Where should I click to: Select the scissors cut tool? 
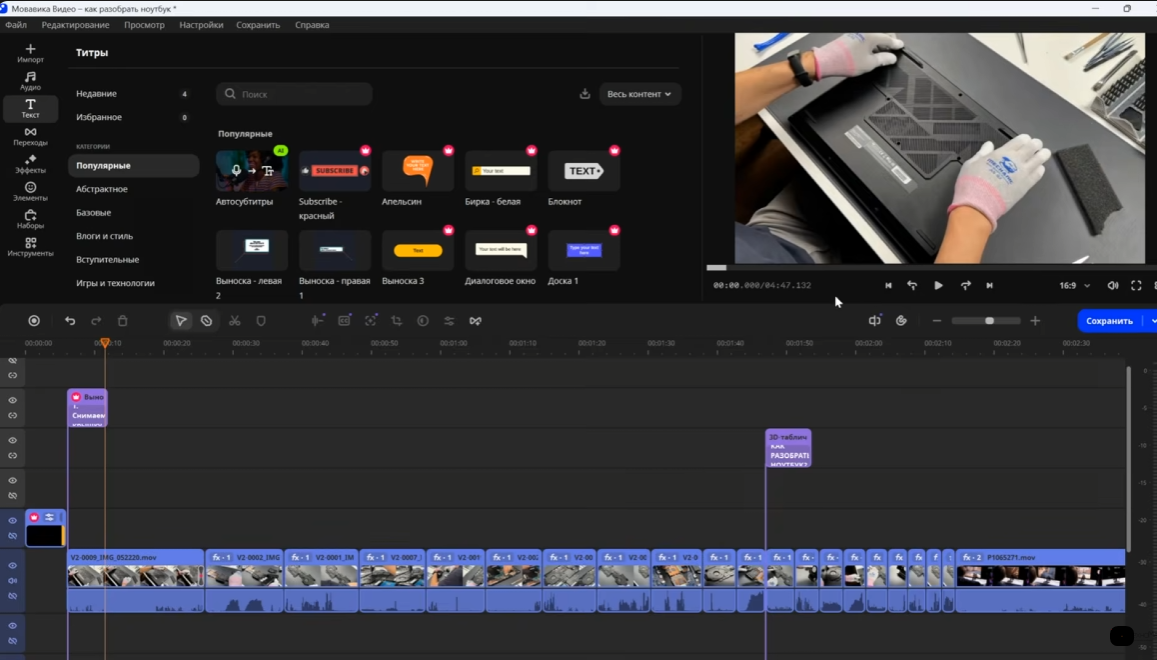pos(235,321)
